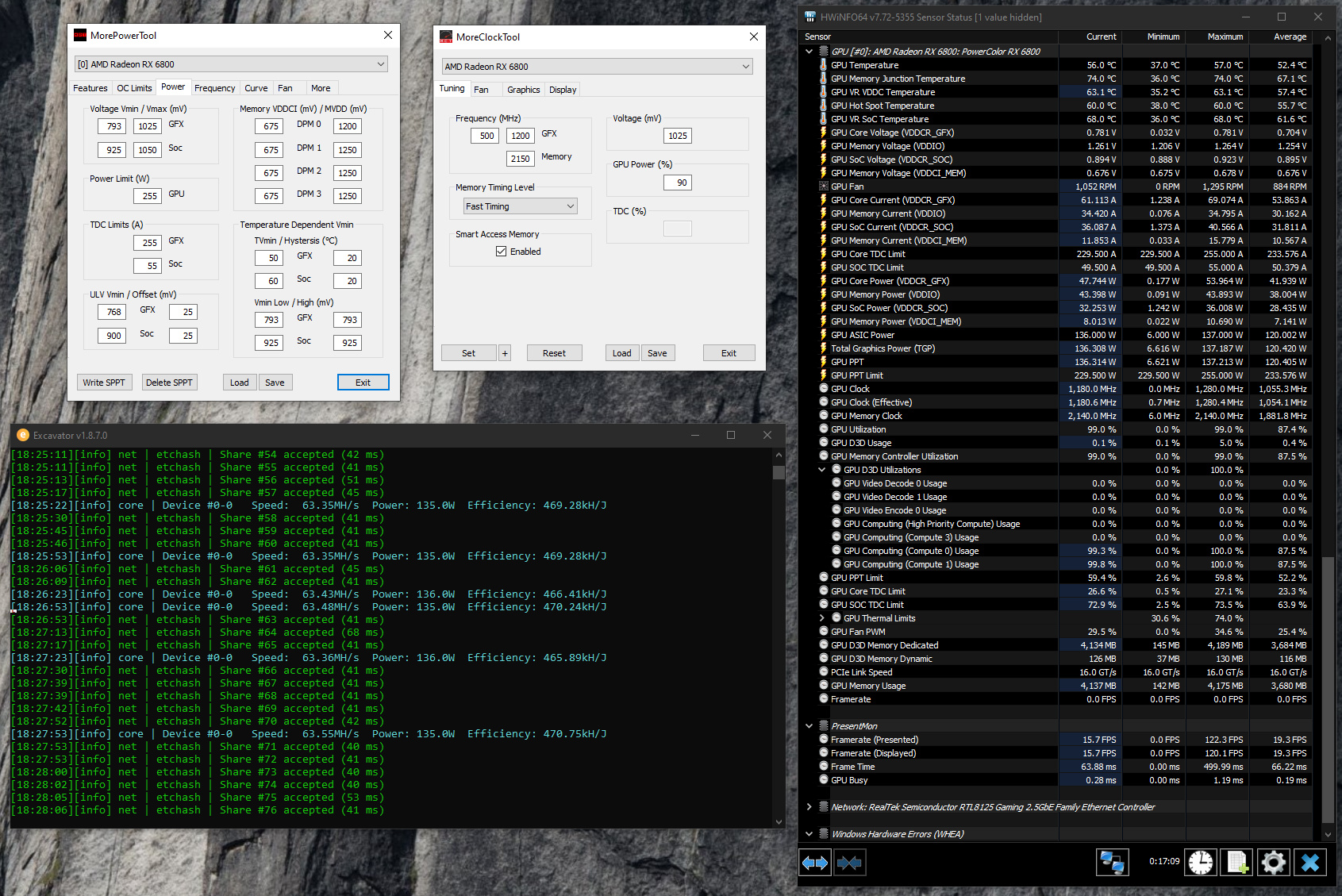The image size is (1342, 896).
Task: Click the Windows Hardware Errors group icon
Action: click(x=824, y=834)
